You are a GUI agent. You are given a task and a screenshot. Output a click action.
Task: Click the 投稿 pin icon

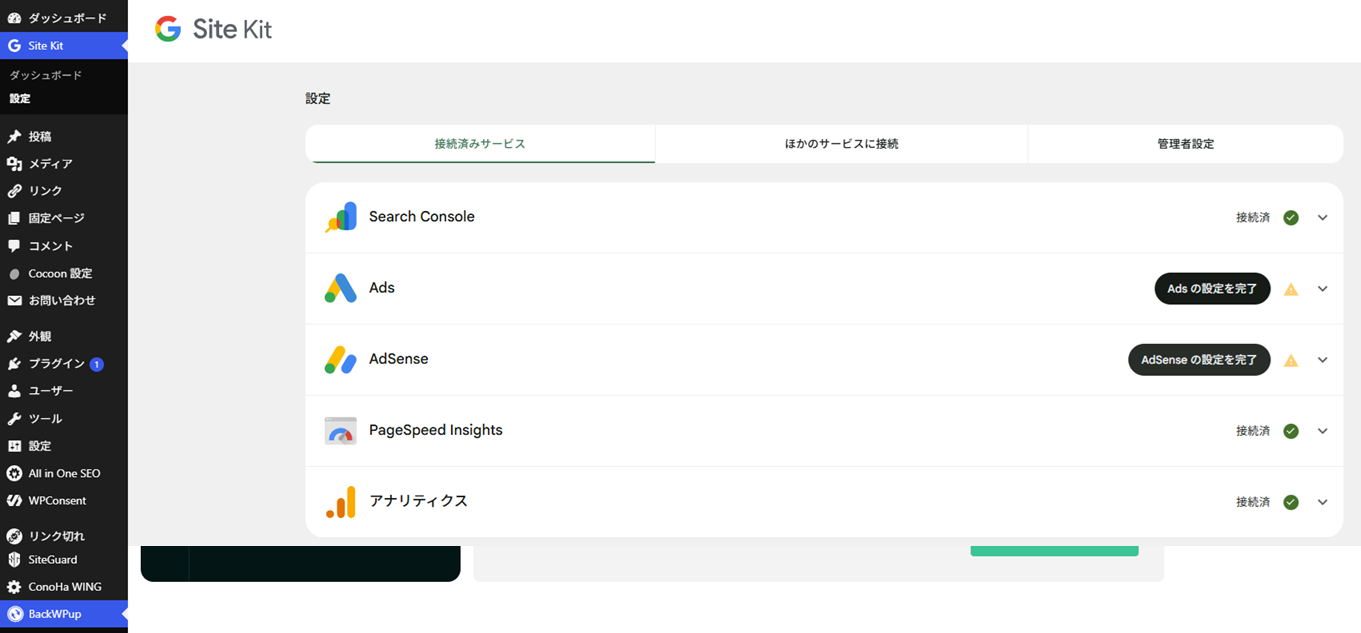click(14, 136)
